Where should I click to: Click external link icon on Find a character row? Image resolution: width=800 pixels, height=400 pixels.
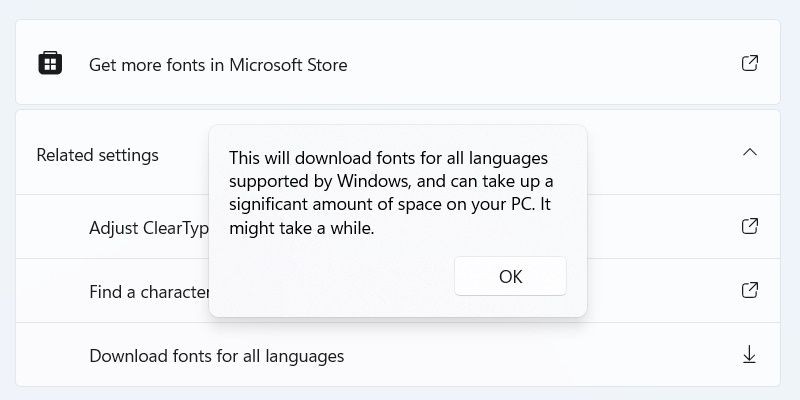[749, 290]
